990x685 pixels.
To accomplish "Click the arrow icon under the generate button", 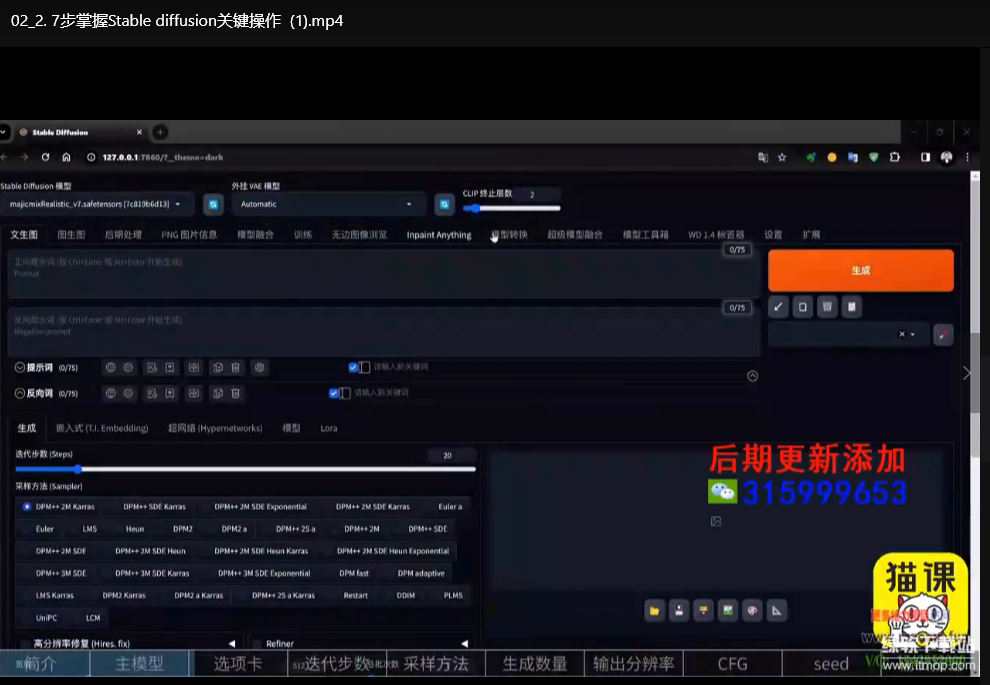I will 778,307.
